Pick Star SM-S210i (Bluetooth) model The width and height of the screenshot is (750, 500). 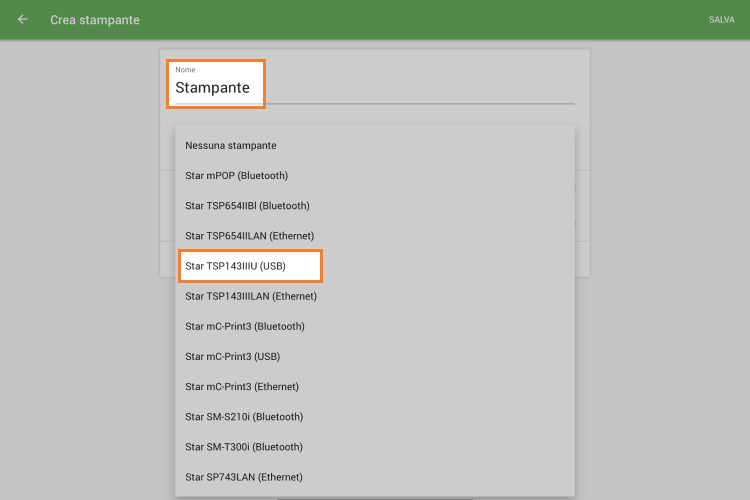click(244, 416)
